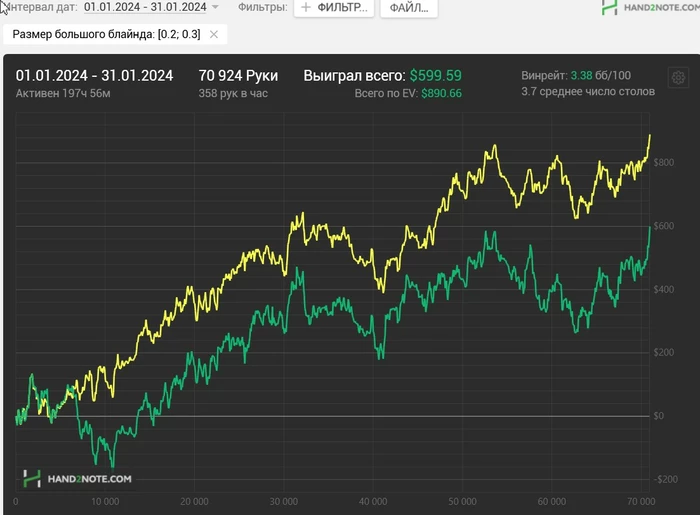The image size is (700, 515).
Task: Click the 10 000 x-axis label
Action: click(x=105, y=502)
